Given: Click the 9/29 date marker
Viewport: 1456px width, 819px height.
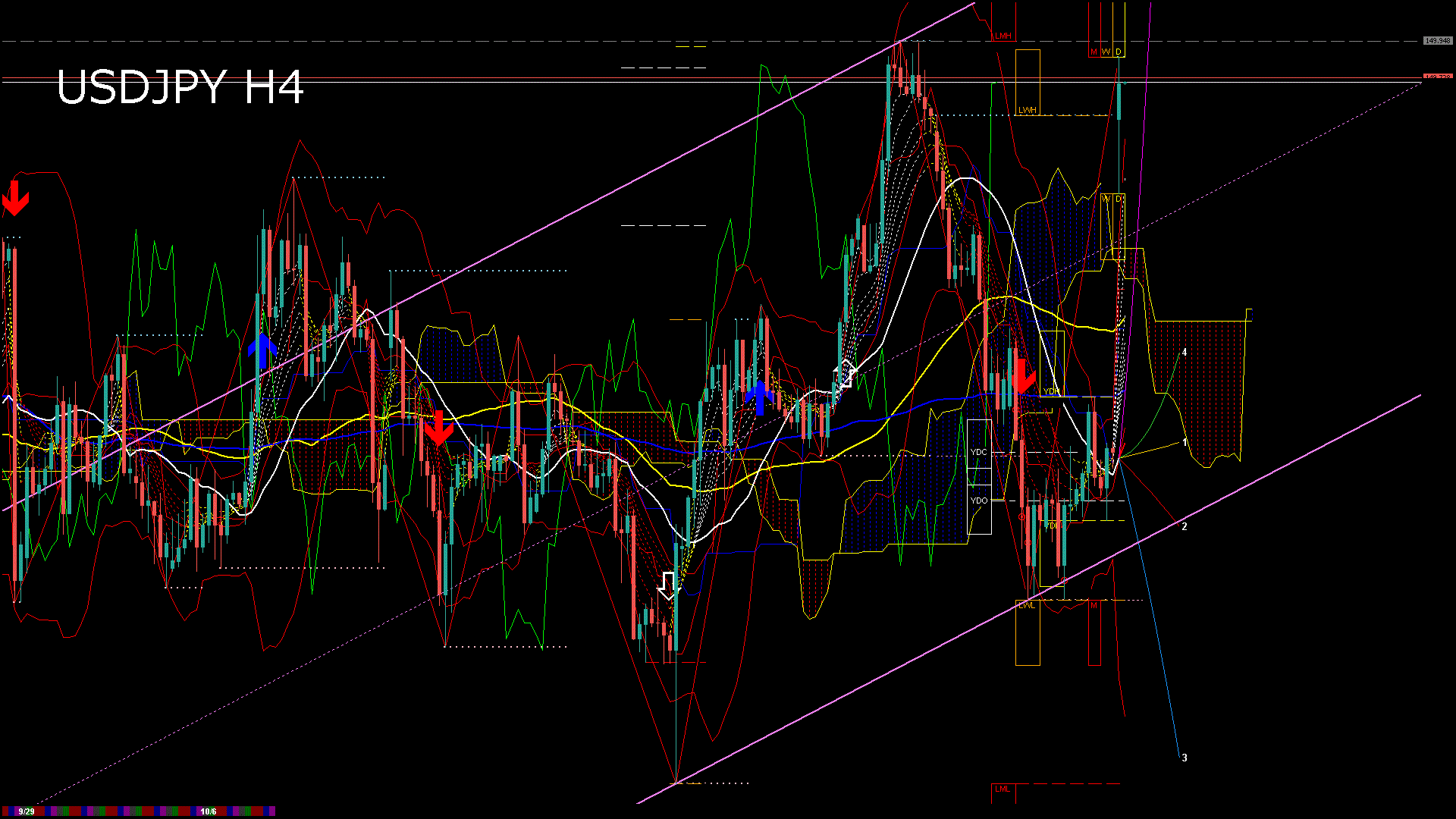Looking at the screenshot, I should point(27,811).
